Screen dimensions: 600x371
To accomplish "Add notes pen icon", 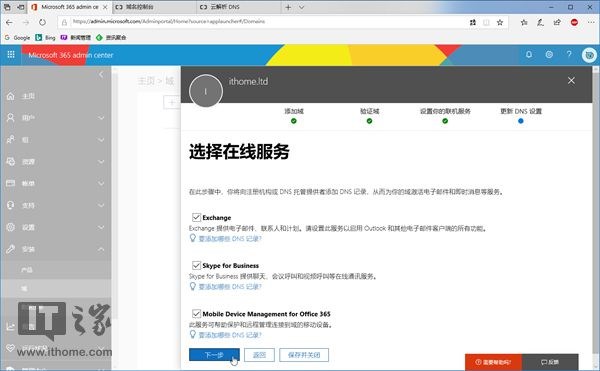I will coord(540,22).
